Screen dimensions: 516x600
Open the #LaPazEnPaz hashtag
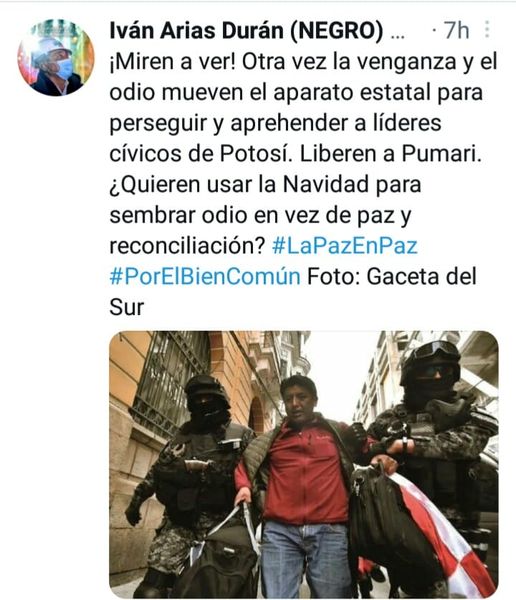tap(345, 246)
